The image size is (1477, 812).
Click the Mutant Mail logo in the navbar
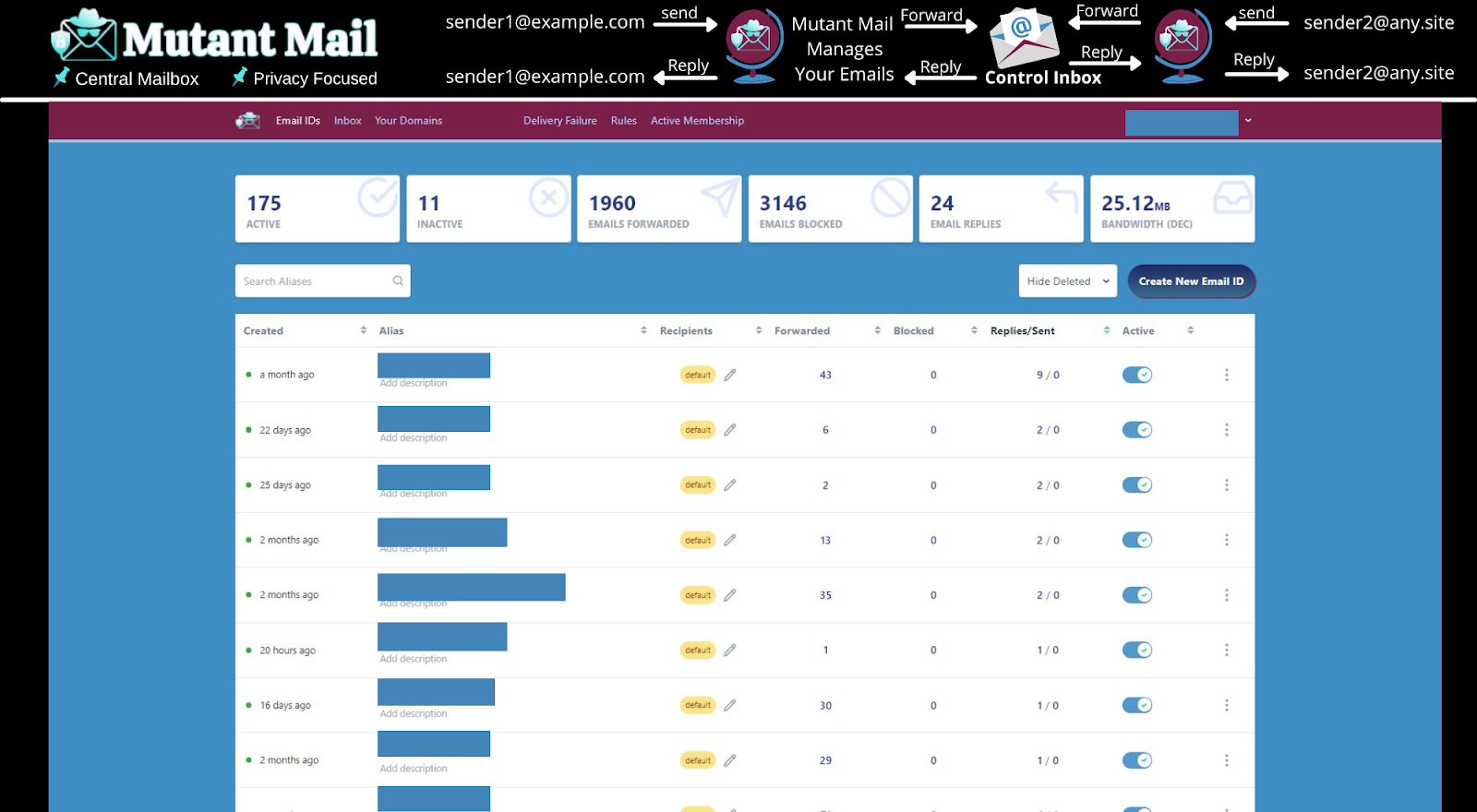click(247, 121)
